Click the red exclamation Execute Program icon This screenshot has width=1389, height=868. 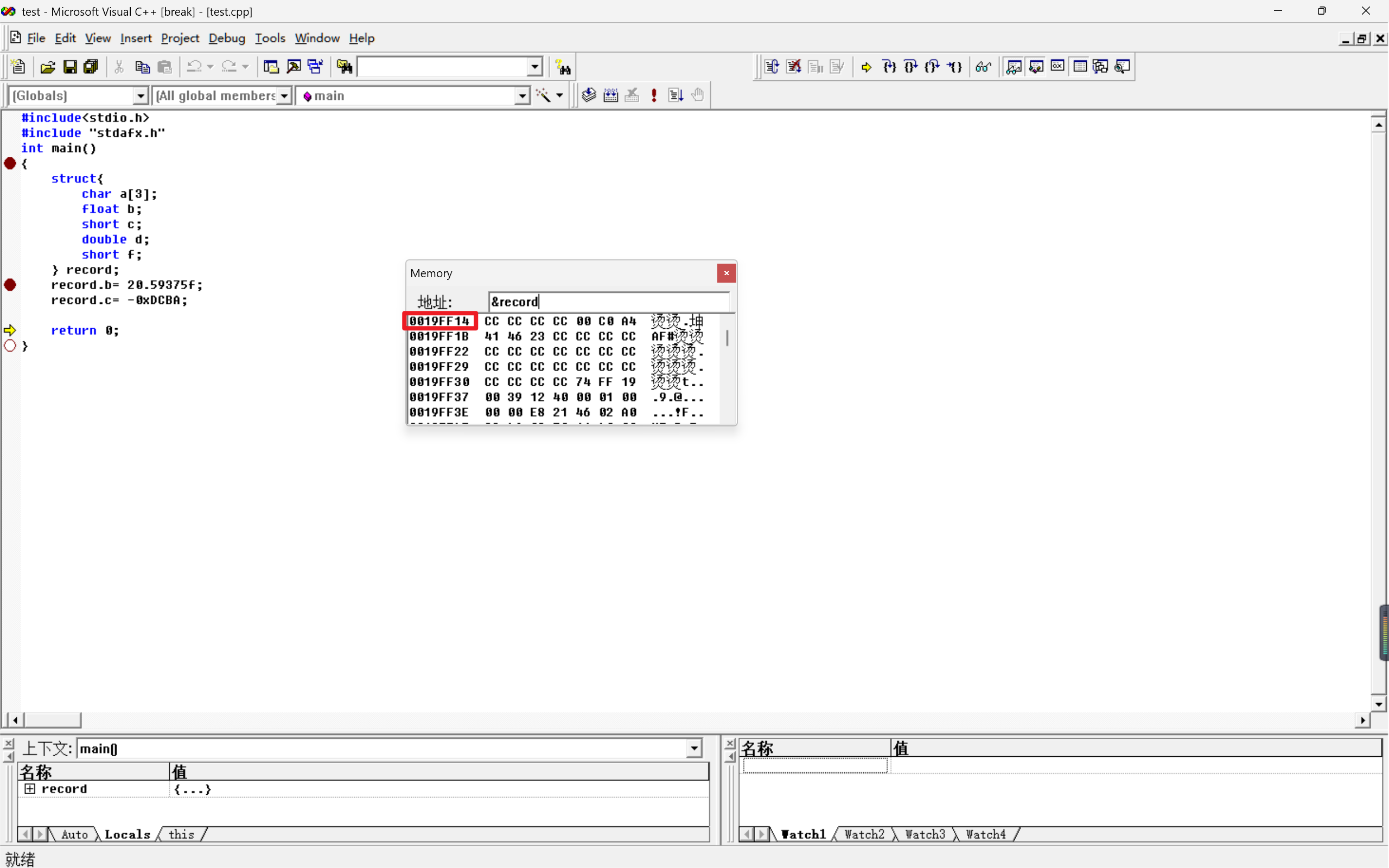pyautogui.click(x=654, y=95)
